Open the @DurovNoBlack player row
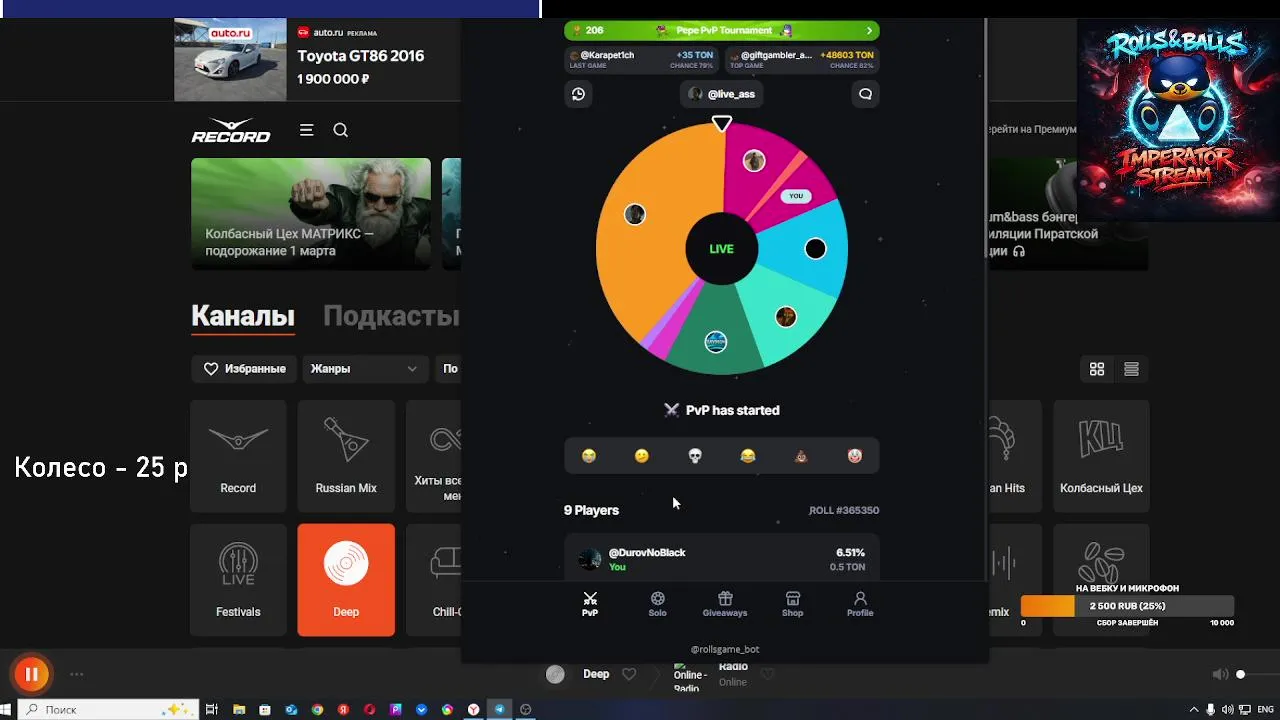The height and width of the screenshot is (720, 1280). coord(722,558)
